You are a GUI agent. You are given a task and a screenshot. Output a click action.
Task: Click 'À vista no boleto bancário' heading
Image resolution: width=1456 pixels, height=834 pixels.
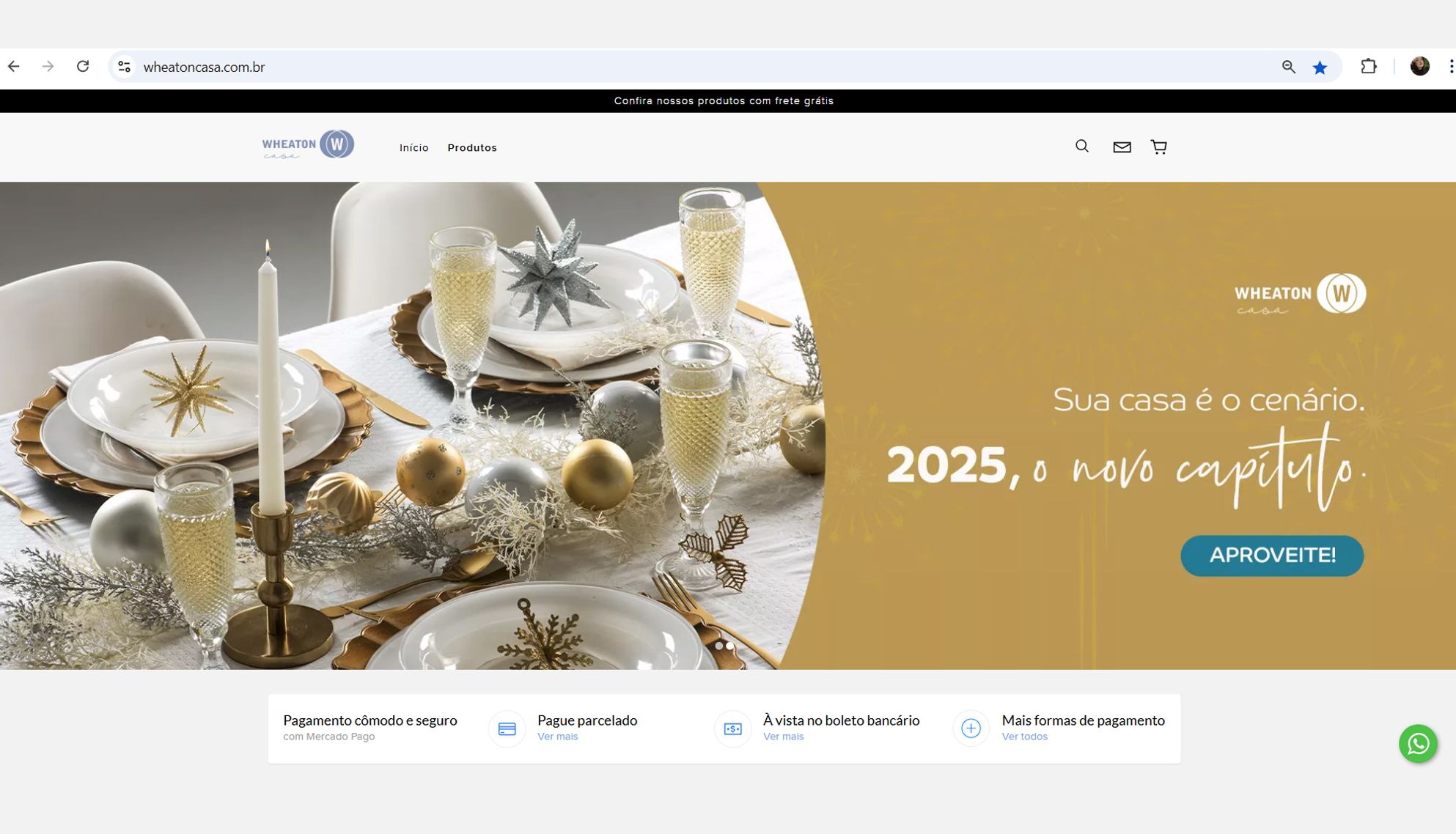(841, 720)
